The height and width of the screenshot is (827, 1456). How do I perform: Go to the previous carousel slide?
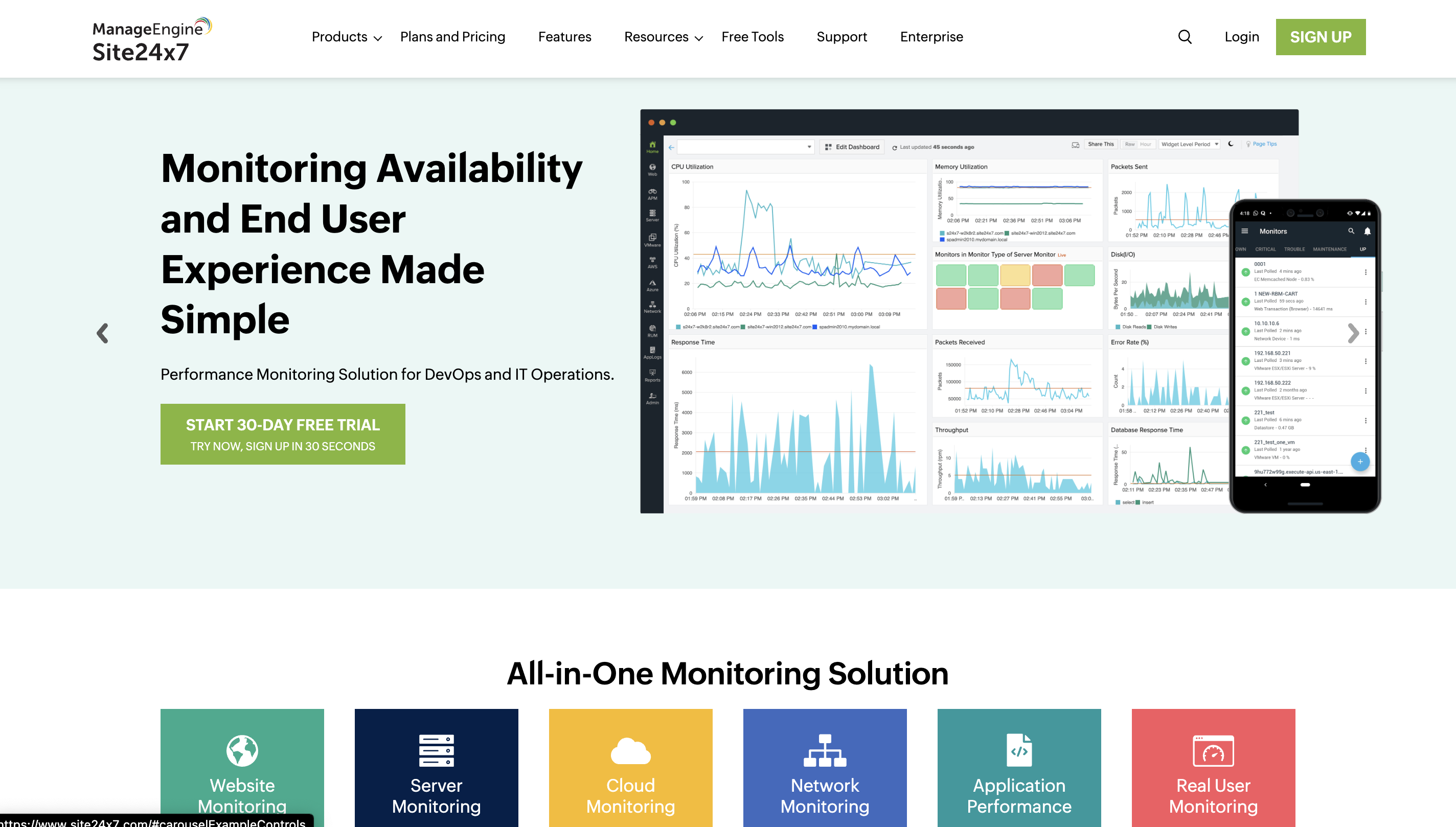coord(102,333)
